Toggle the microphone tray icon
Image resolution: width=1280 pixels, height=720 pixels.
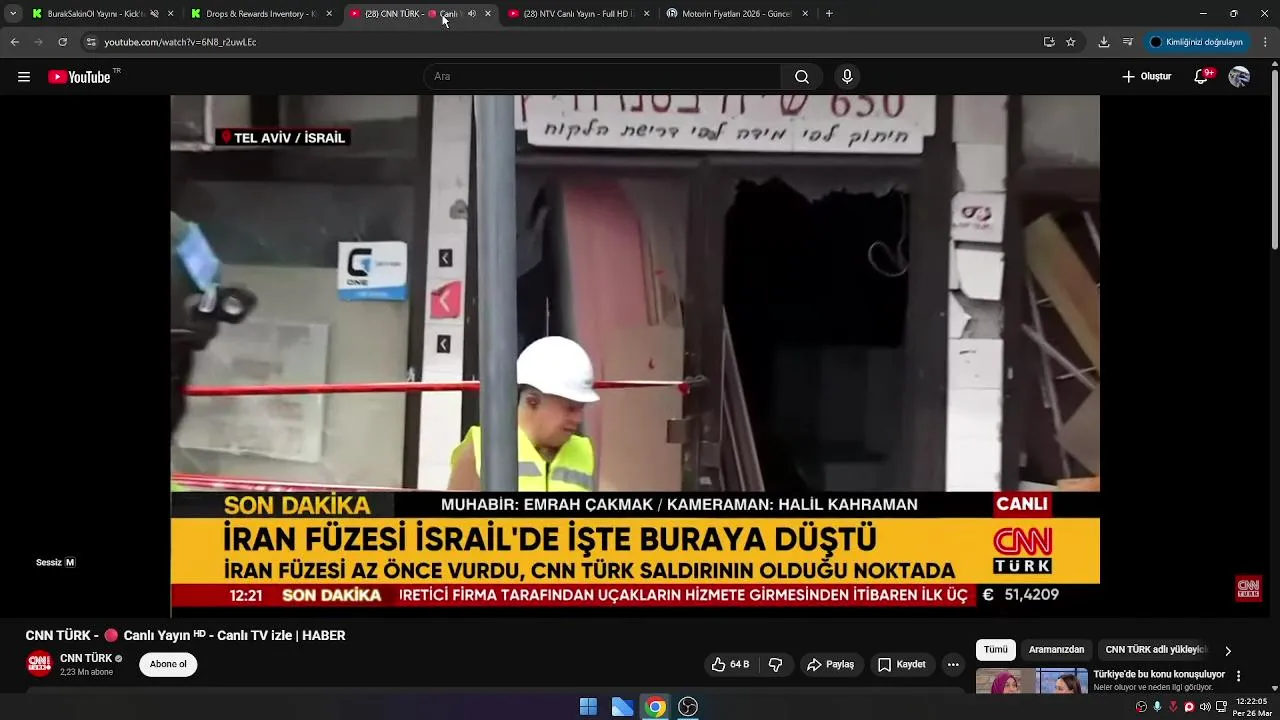[x=1157, y=707]
